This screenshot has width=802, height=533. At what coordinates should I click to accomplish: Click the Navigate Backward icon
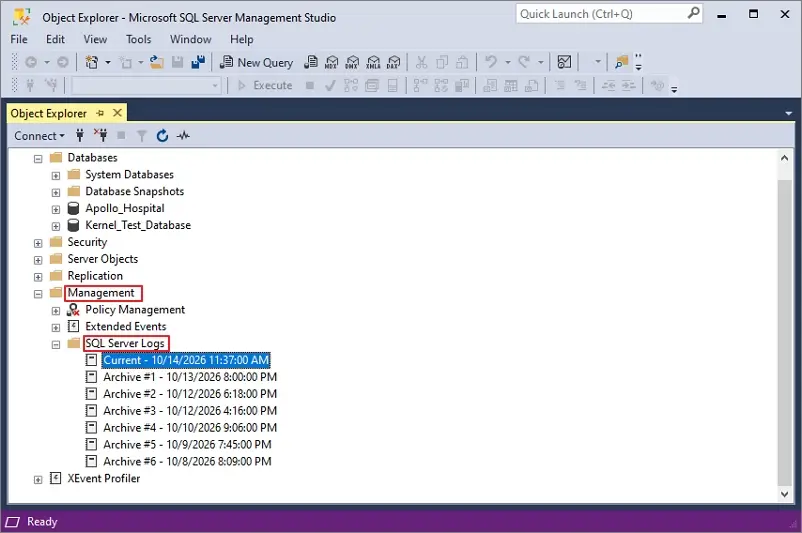click(31, 62)
